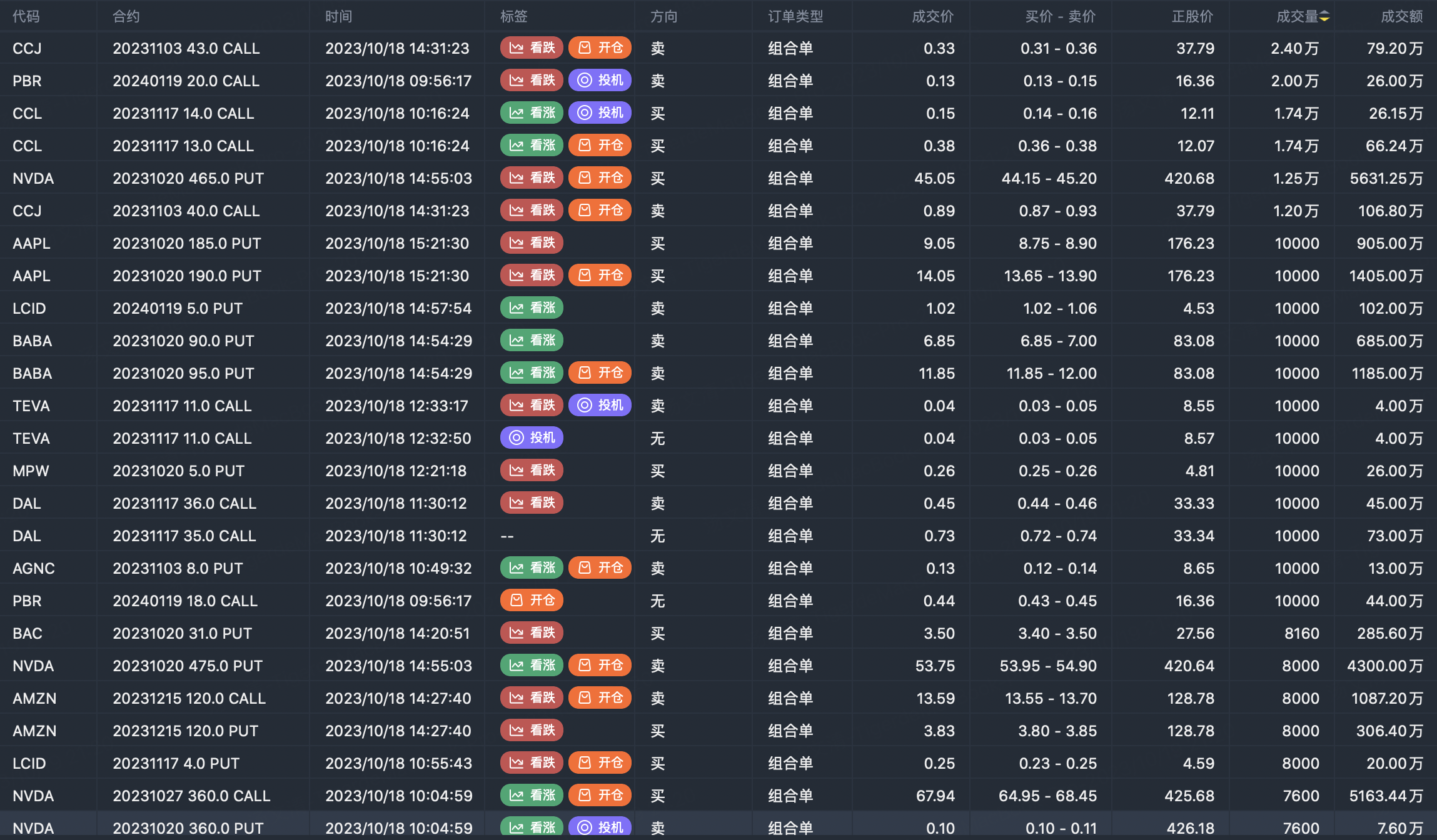Click the 成交价 column header
This screenshot has height=840, width=1437.
(x=933, y=17)
